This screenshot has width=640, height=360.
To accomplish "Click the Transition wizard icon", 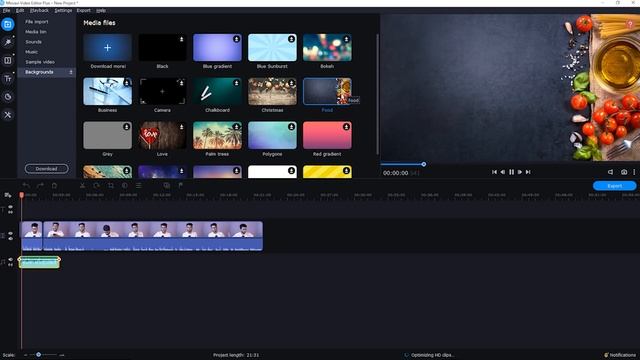I will (167, 186).
